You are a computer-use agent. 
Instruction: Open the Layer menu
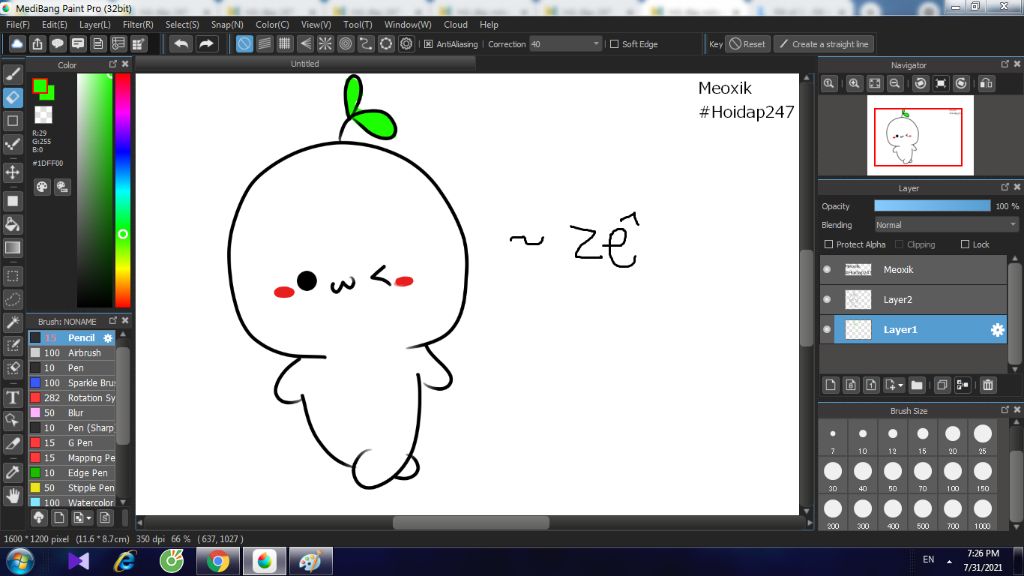(x=95, y=25)
